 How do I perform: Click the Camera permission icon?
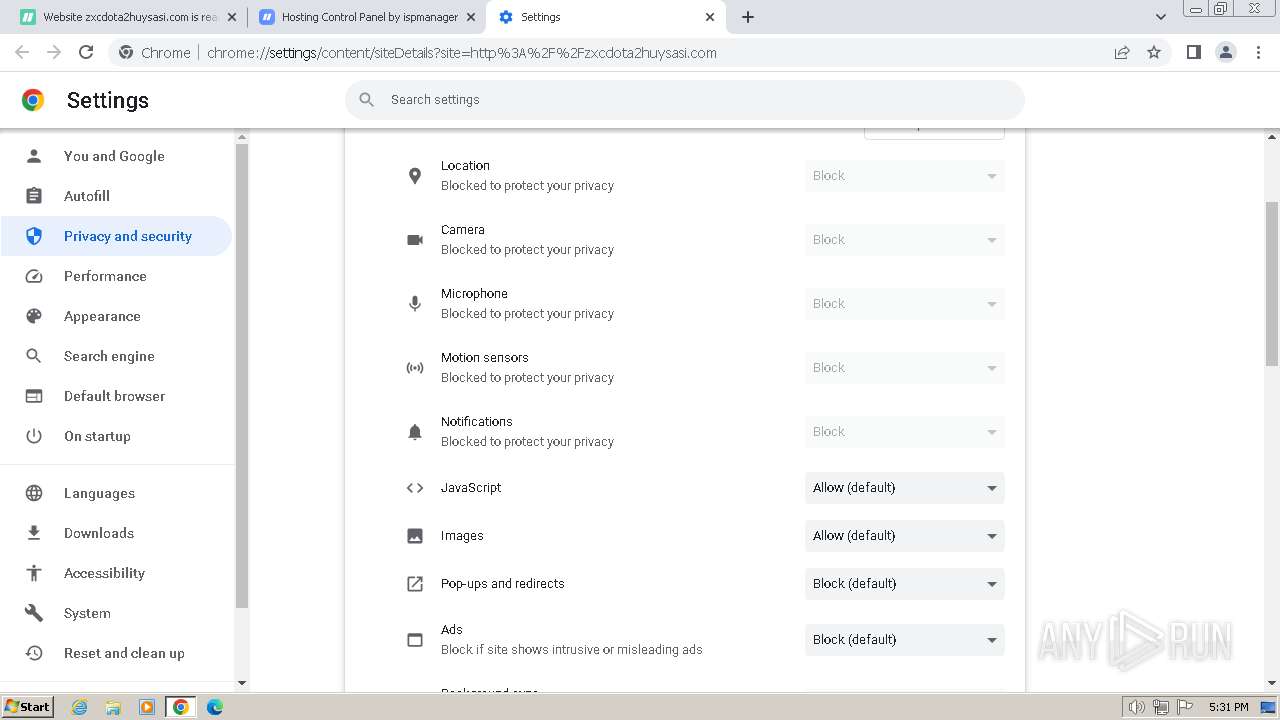click(x=415, y=240)
